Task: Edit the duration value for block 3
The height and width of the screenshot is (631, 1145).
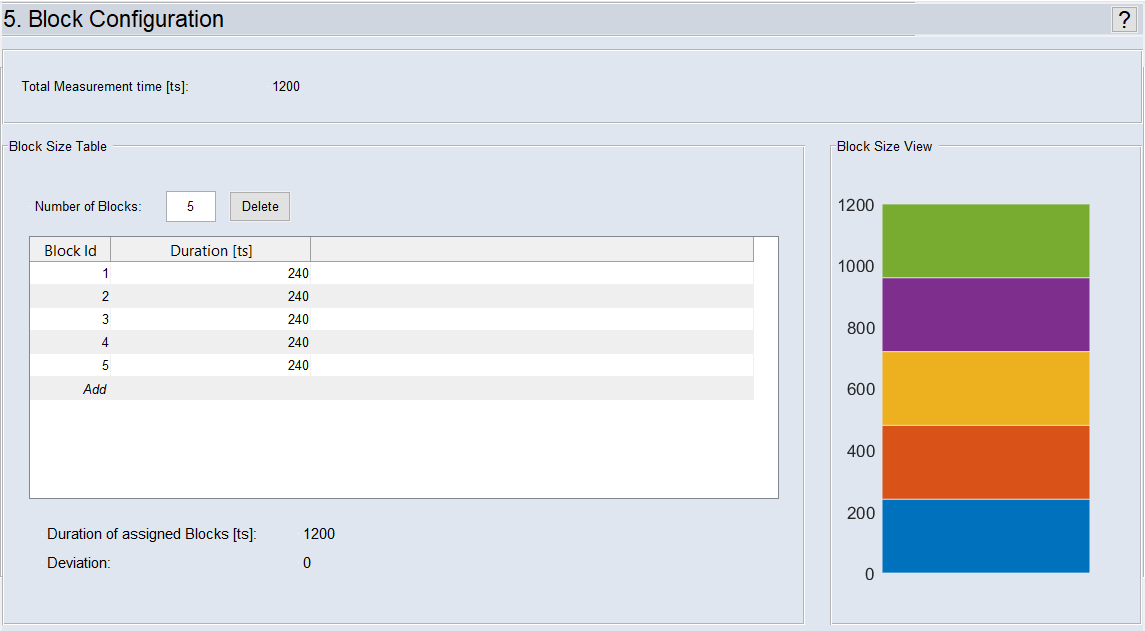Action: coord(211,319)
